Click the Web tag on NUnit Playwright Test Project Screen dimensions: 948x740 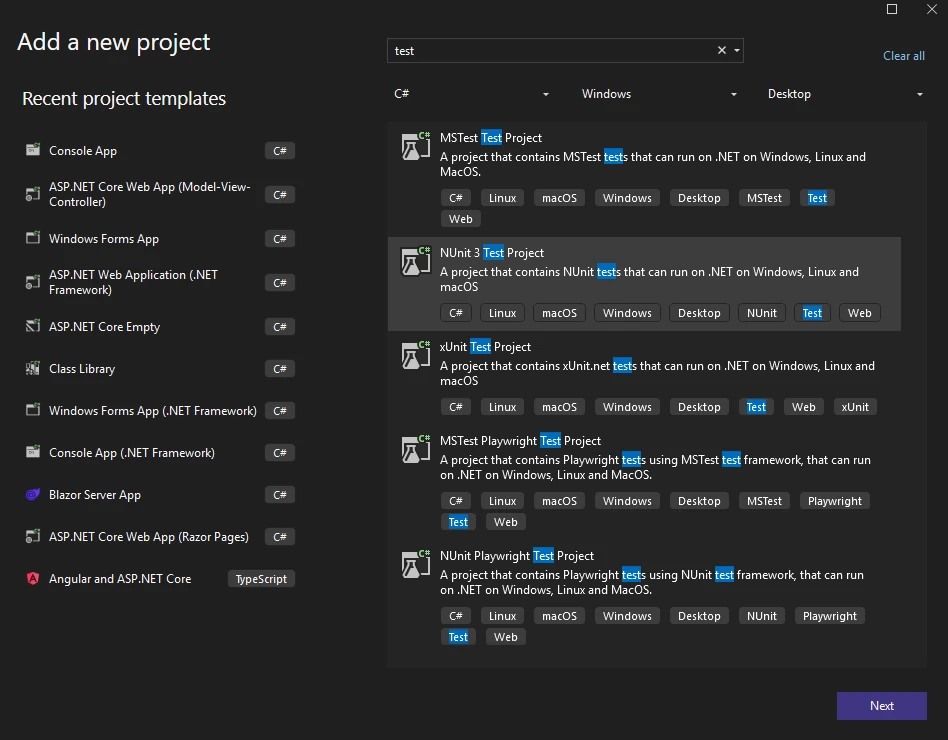pos(505,637)
